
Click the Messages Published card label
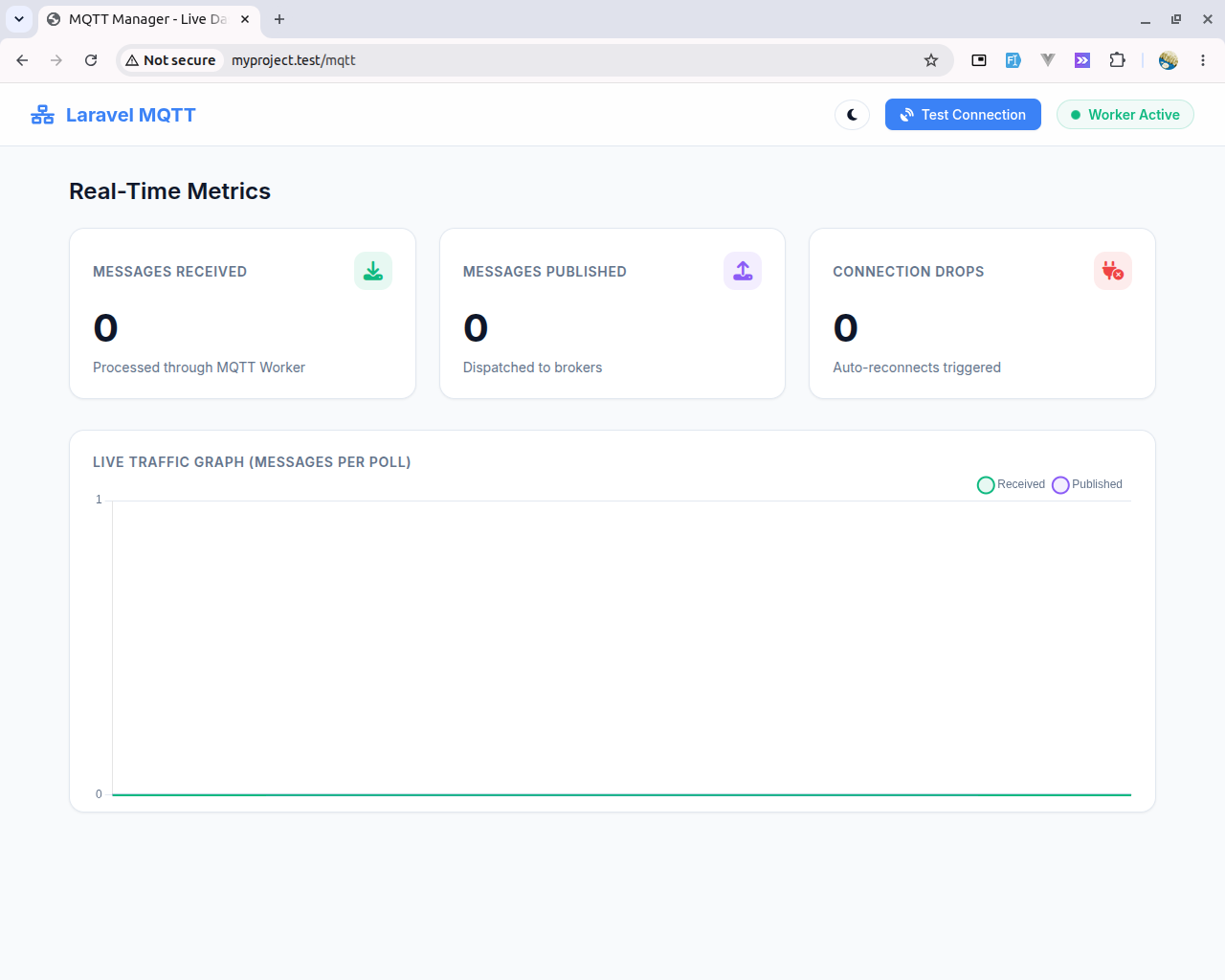[x=545, y=272]
